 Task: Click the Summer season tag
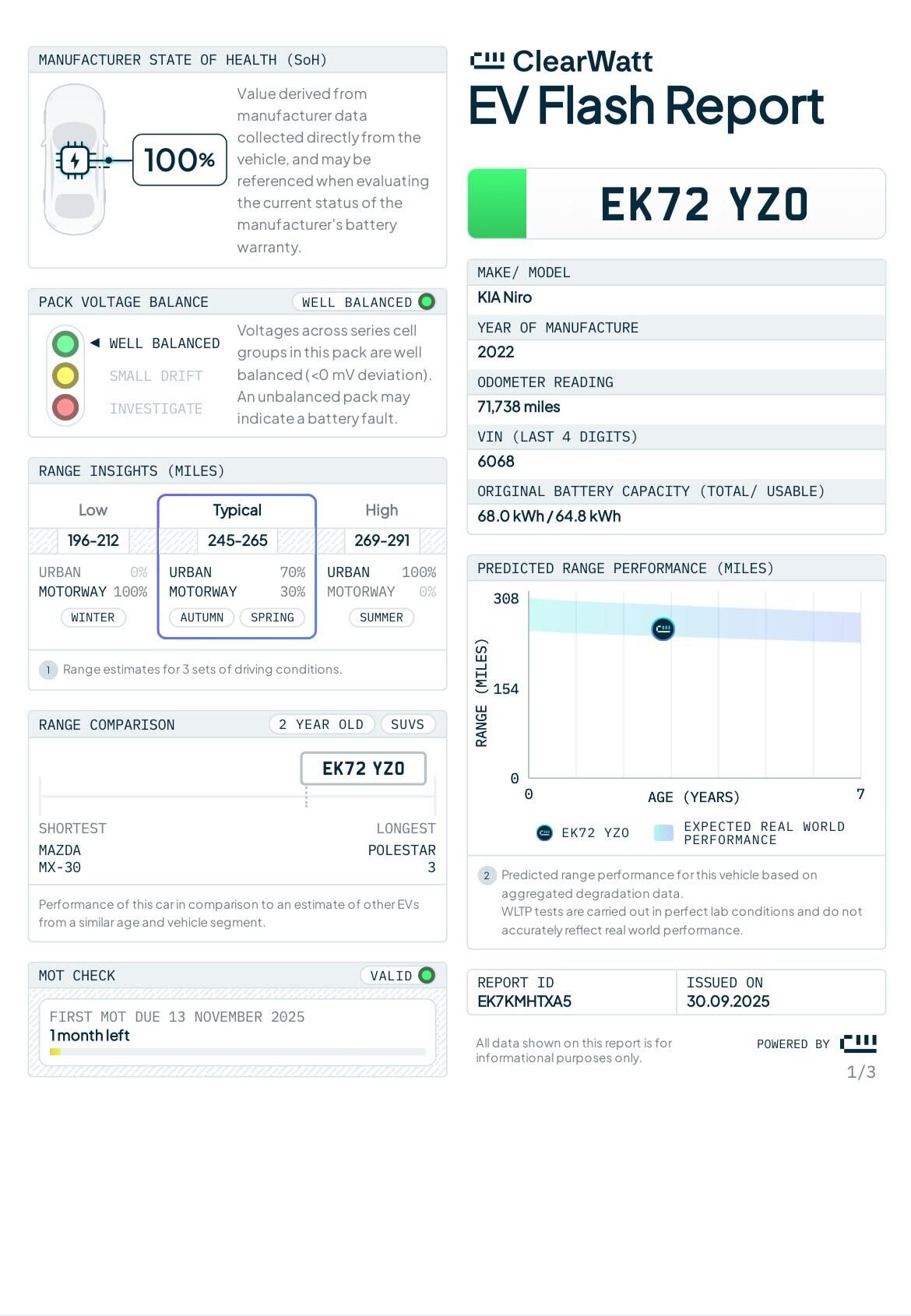(381, 618)
